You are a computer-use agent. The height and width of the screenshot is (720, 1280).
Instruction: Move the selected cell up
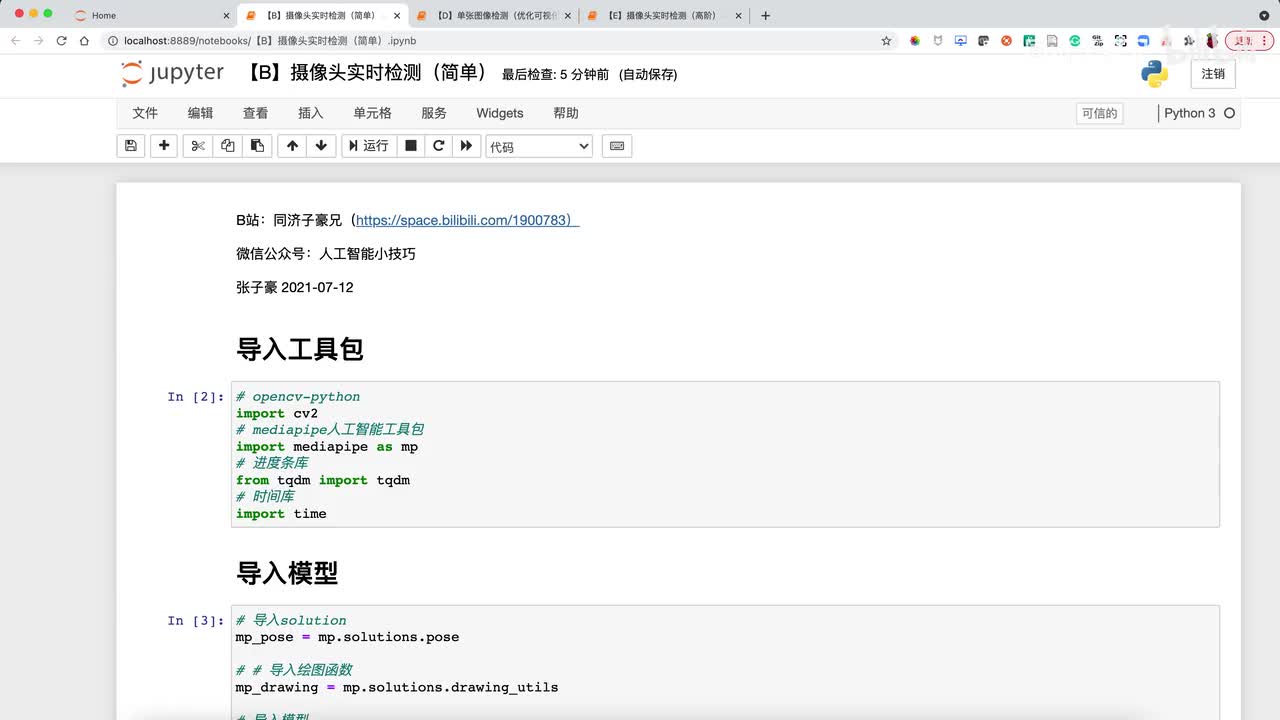coord(292,146)
